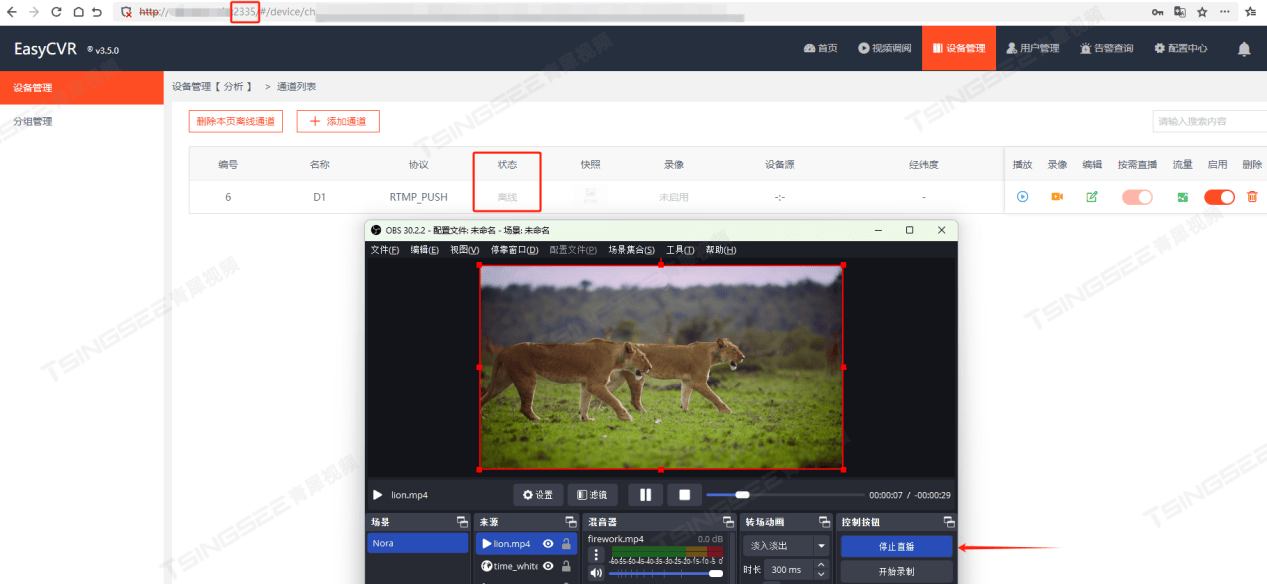
Task: Mute firework.mp4 with speaker icon
Action: tap(597, 573)
